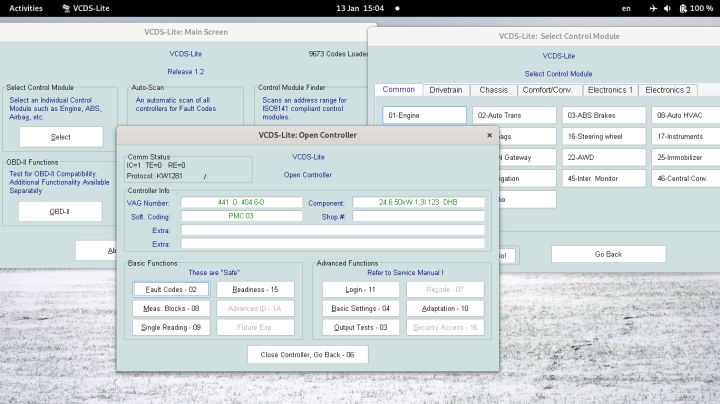This screenshot has width=720, height=404.
Task: Click Close Controller, Go Back - 06
Action: point(308,354)
